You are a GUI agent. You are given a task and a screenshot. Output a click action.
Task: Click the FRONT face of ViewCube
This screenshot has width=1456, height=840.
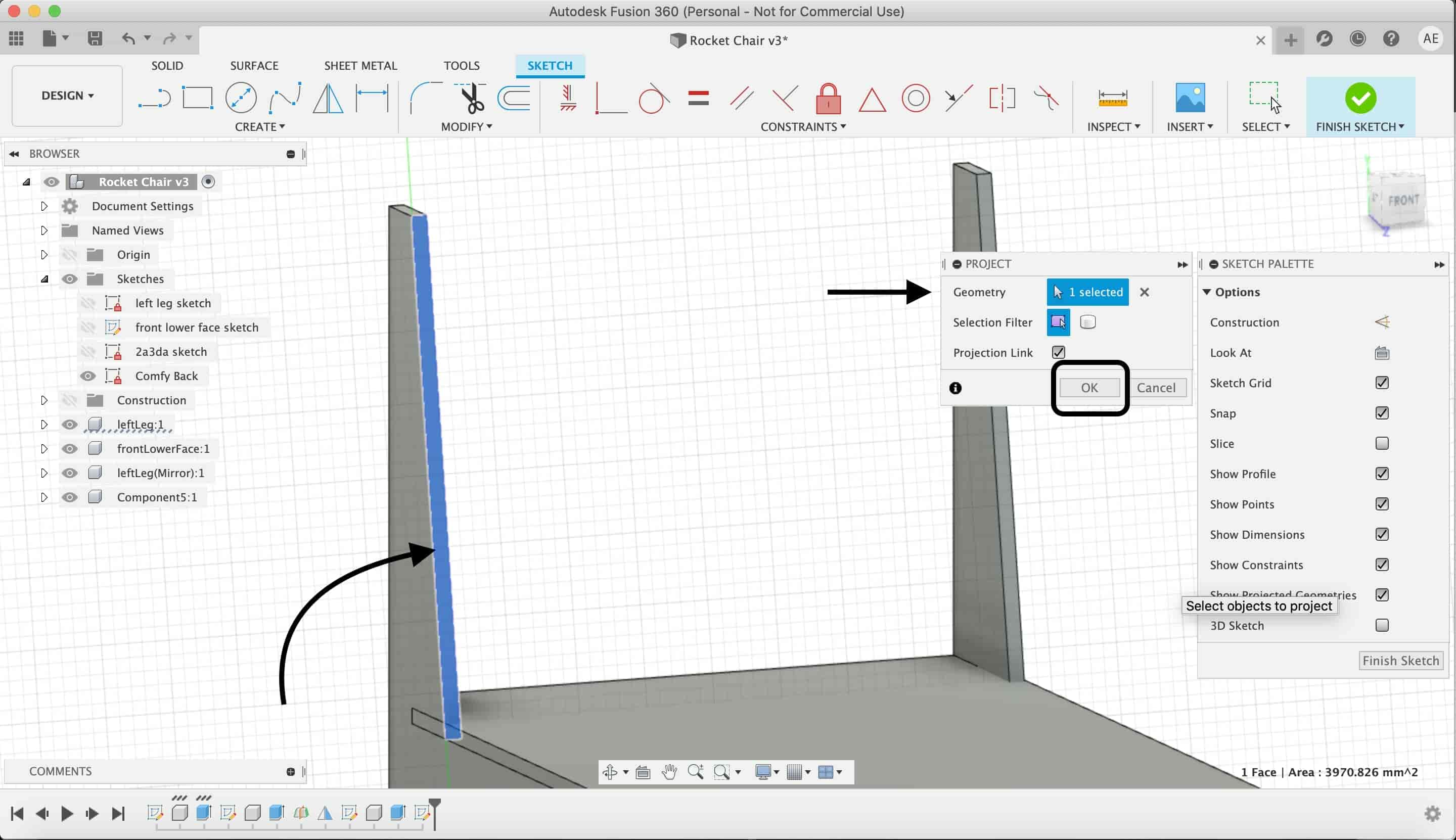coord(1403,200)
